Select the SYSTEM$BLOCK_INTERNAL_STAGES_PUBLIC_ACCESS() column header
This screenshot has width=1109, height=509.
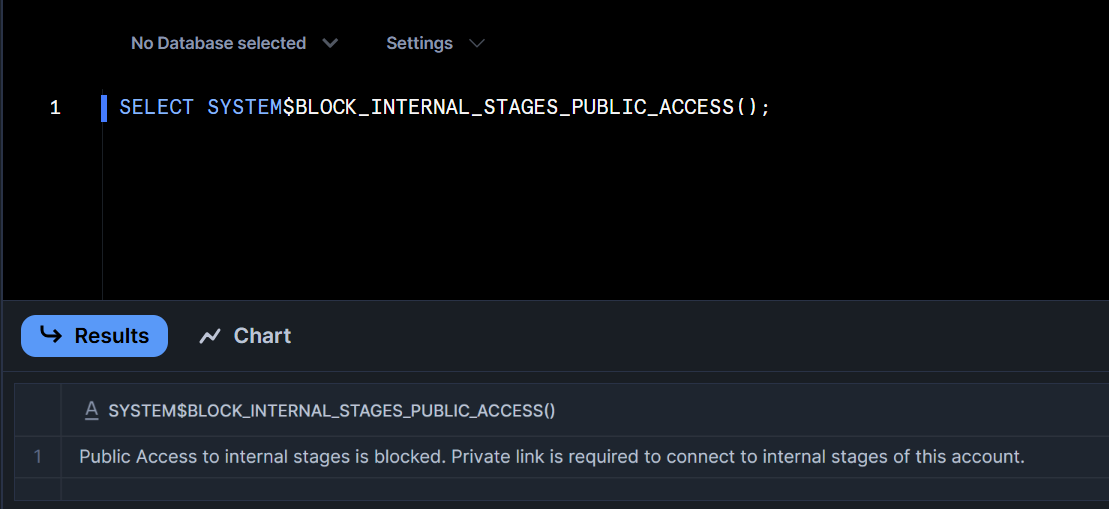pyautogui.click(x=331, y=410)
